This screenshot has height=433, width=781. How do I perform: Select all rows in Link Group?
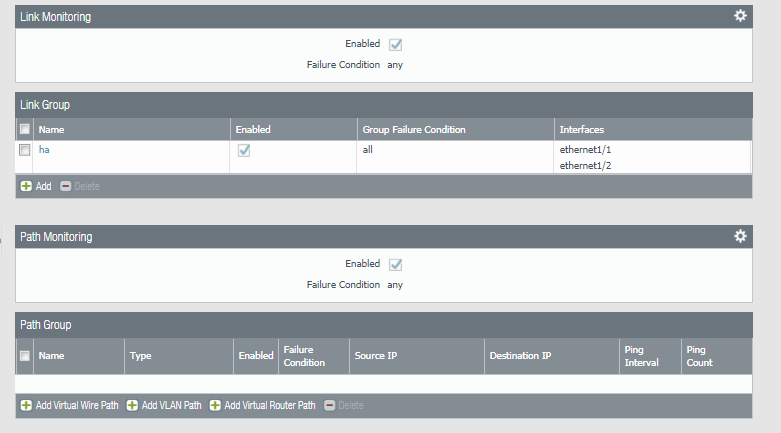[25, 130]
